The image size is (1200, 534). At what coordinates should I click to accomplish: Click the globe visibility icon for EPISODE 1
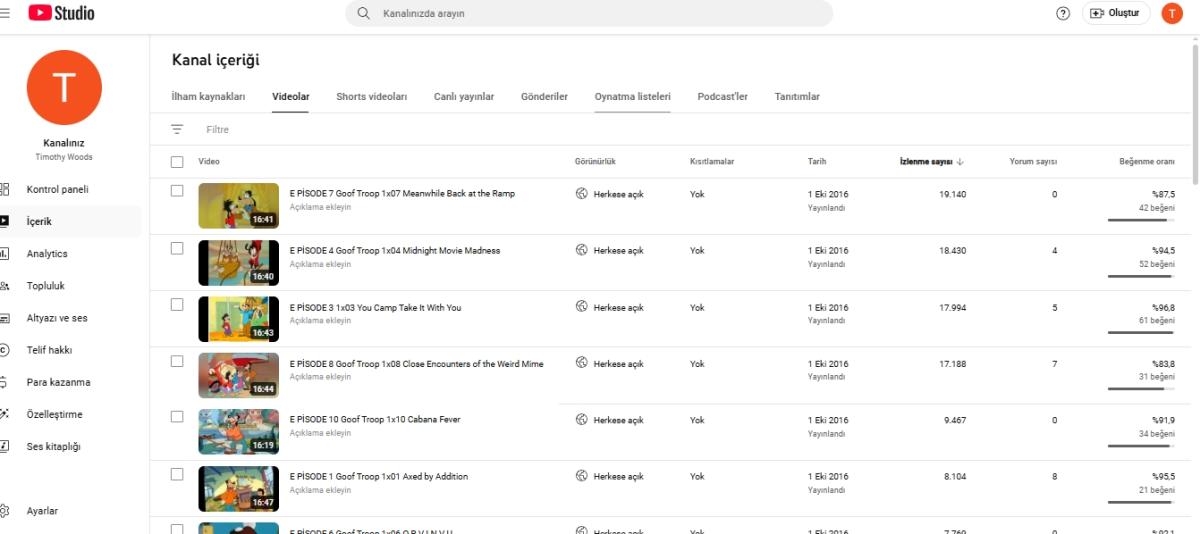click(581, 477)
